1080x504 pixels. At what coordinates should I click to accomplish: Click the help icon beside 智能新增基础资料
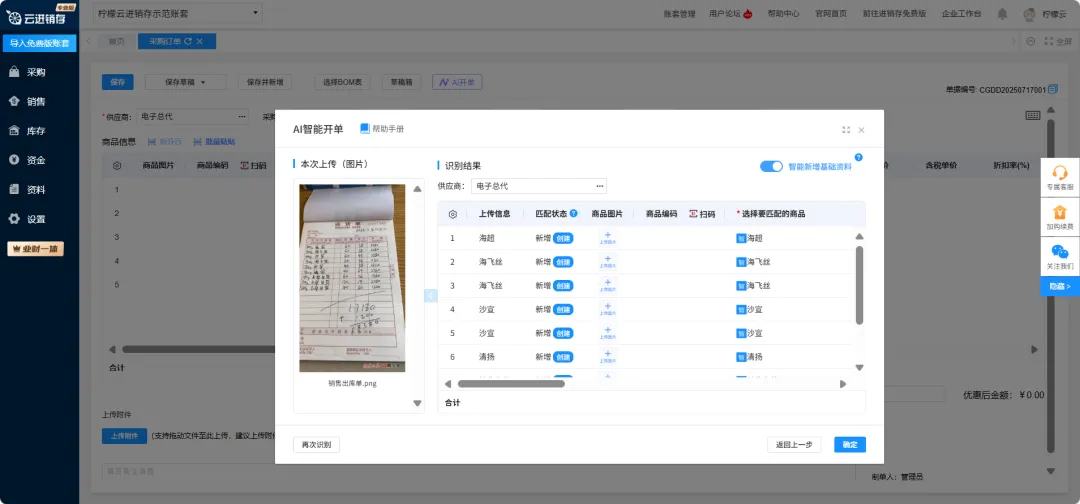click(x=858, y=158)
